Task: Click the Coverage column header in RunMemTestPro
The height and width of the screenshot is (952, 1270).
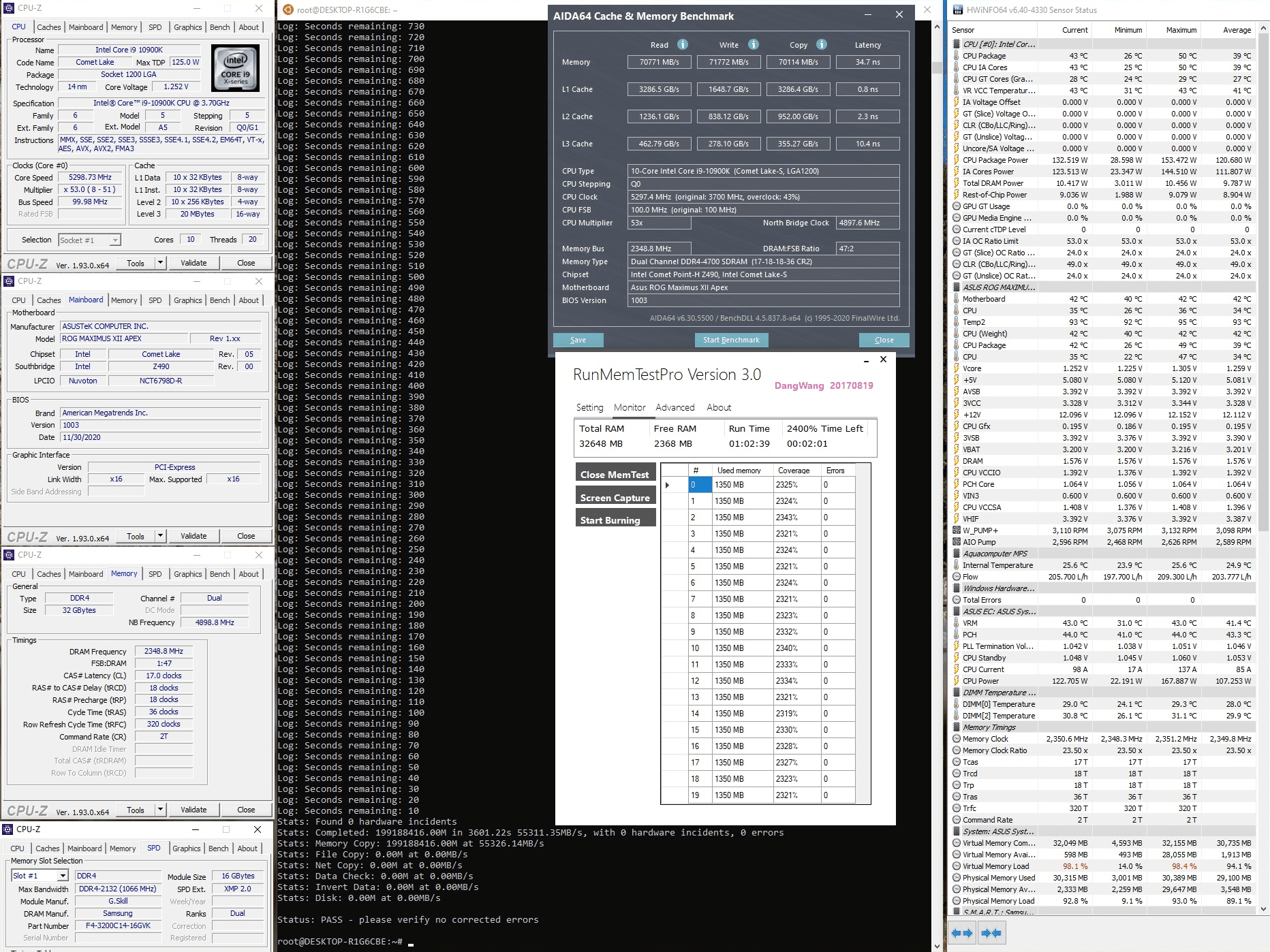Action: (794, 471)
